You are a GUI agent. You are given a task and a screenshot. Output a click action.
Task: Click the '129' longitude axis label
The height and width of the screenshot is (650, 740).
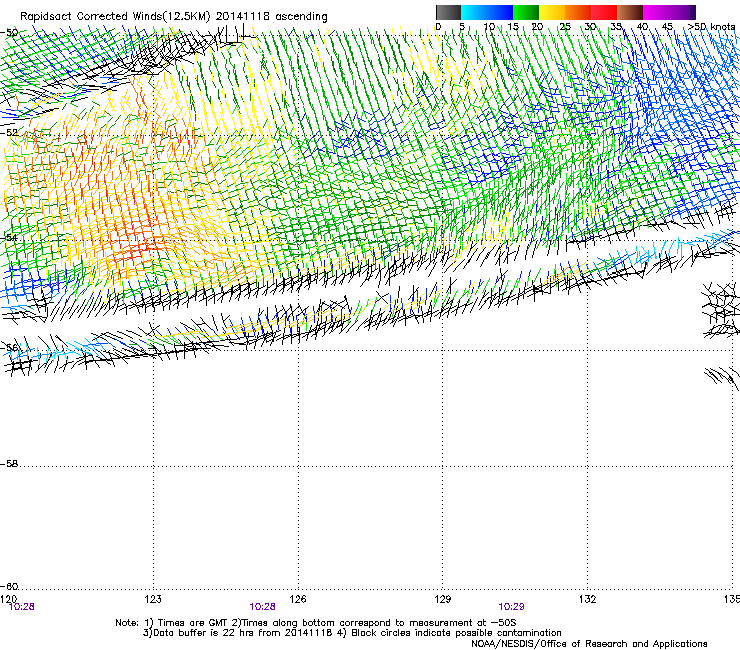[443, 599]
